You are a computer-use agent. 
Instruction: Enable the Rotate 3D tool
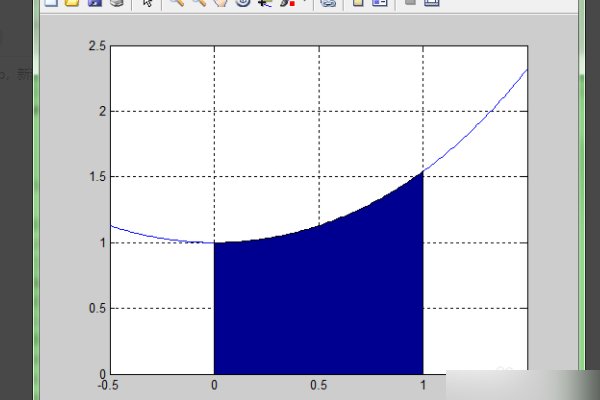tap(242, 3)
